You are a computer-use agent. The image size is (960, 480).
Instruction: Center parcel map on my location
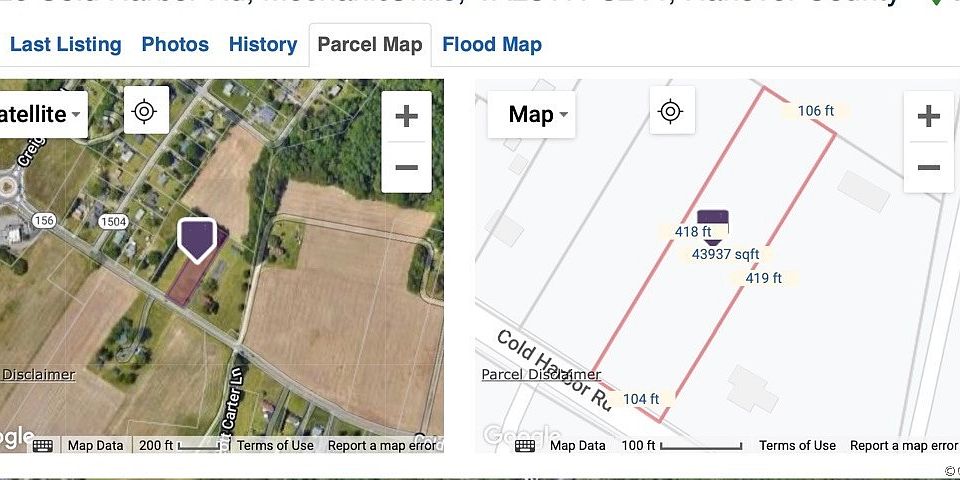pyautogui.click(x=671, y=111)
